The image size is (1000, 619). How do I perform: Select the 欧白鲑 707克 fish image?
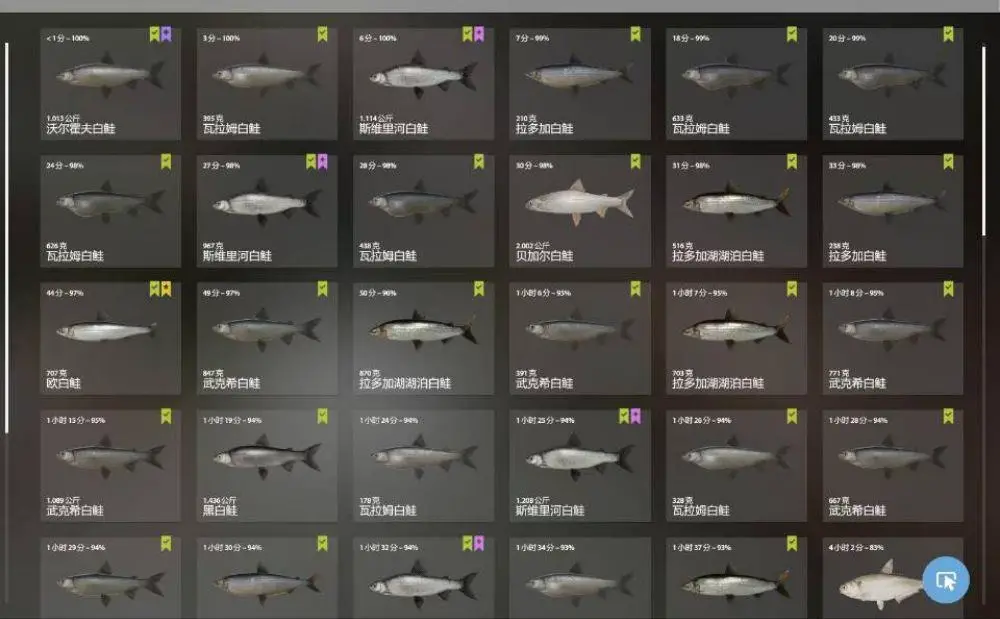pos(107,330)
